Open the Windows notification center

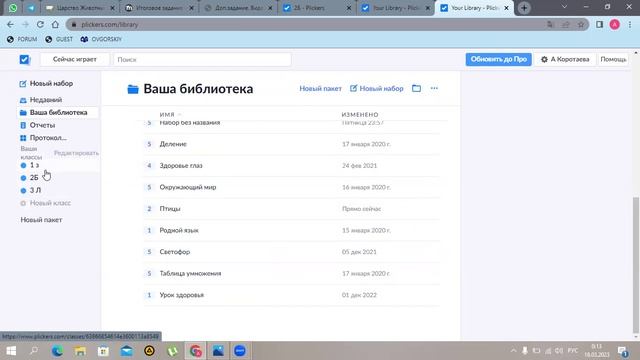623,351
